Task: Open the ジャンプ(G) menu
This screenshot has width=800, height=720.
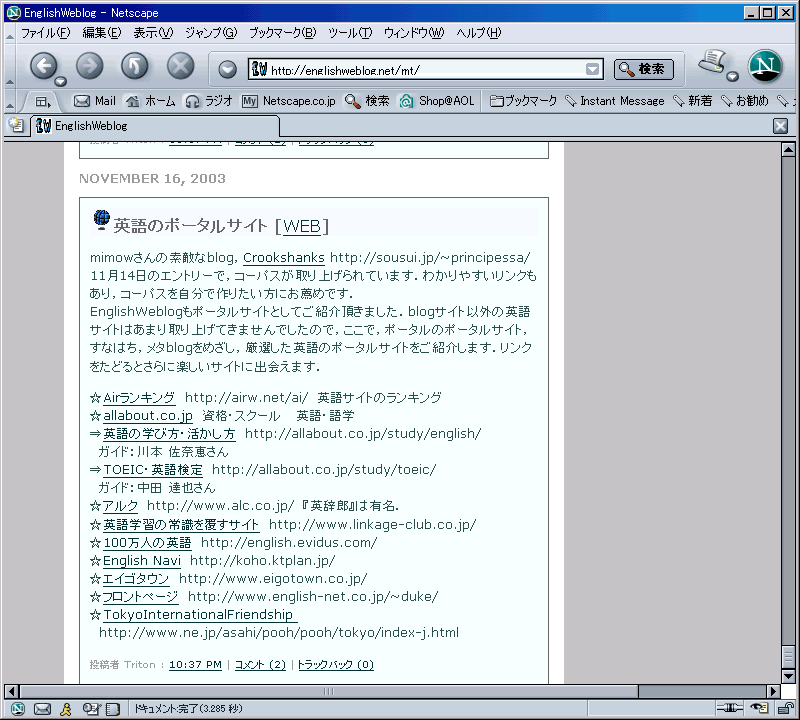Action: [x=211, y=33]
